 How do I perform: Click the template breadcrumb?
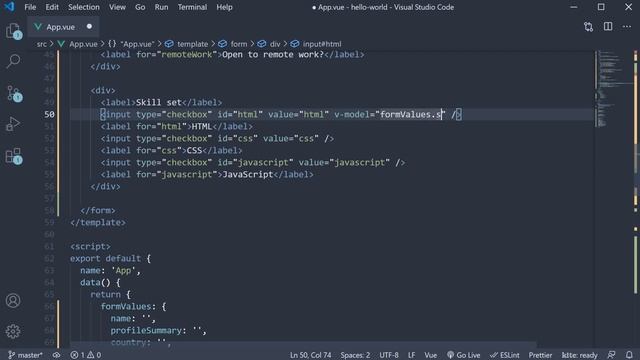[x=187, y=44]
